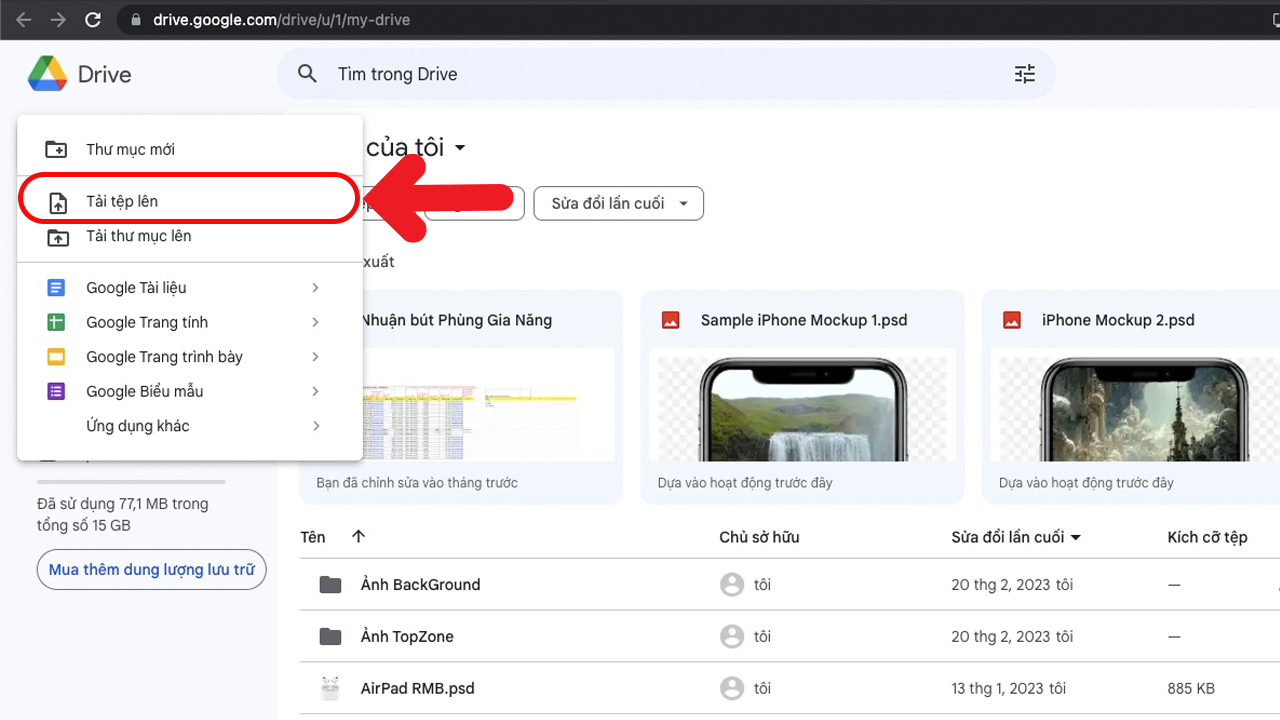Viewport: 1280px width, 720px height.
Task: Open the Sửa đổi lần cuối filter dropdown
Action: (618, 203)
